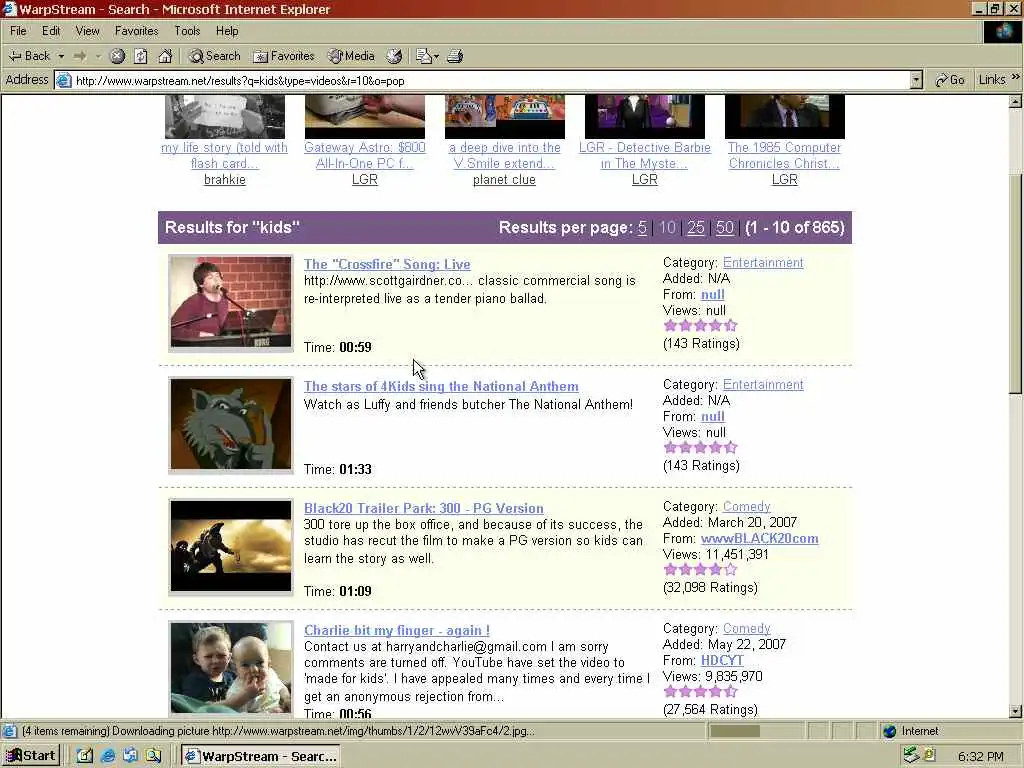Click the Internet Explorer quick launch icon

coord(108,756)
